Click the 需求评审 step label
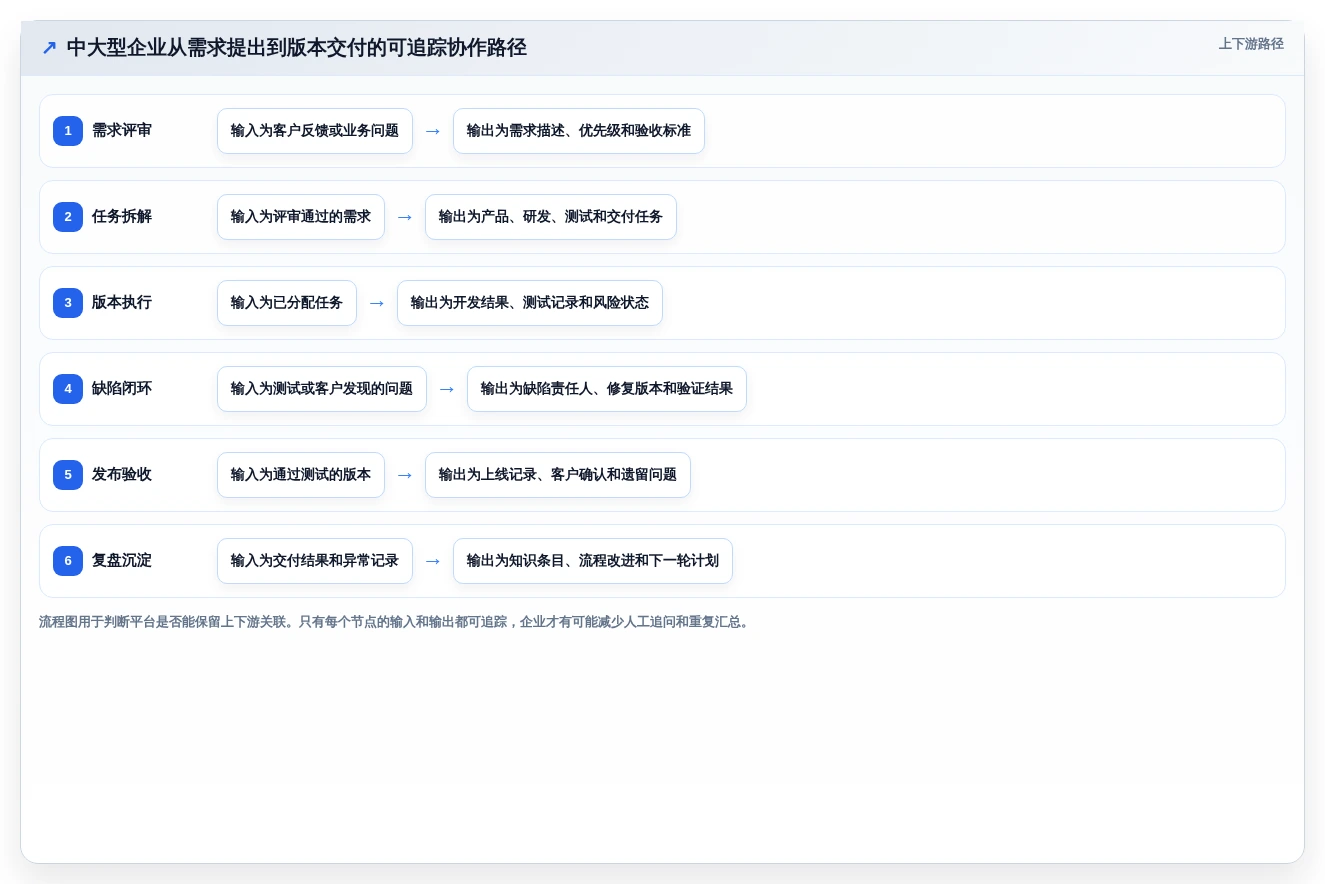 [x=122, y=130]
